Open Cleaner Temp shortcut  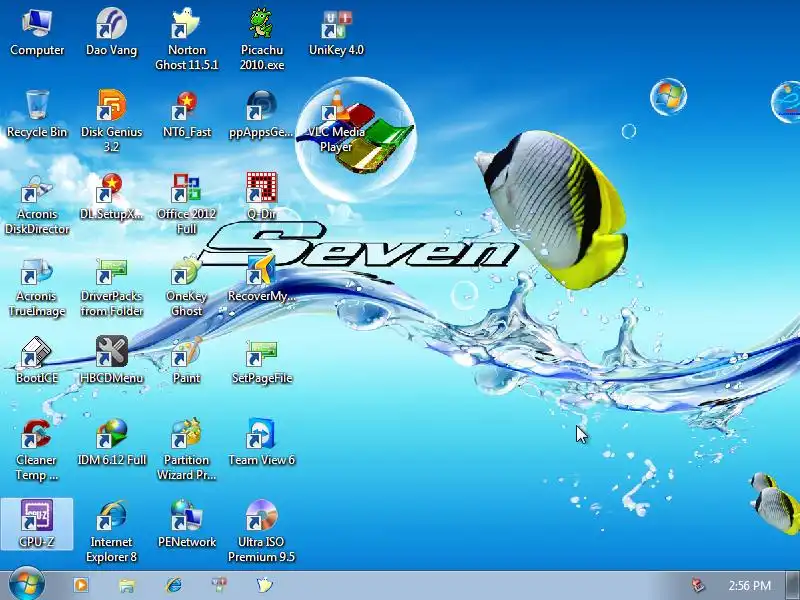click(x=37, y=450)
